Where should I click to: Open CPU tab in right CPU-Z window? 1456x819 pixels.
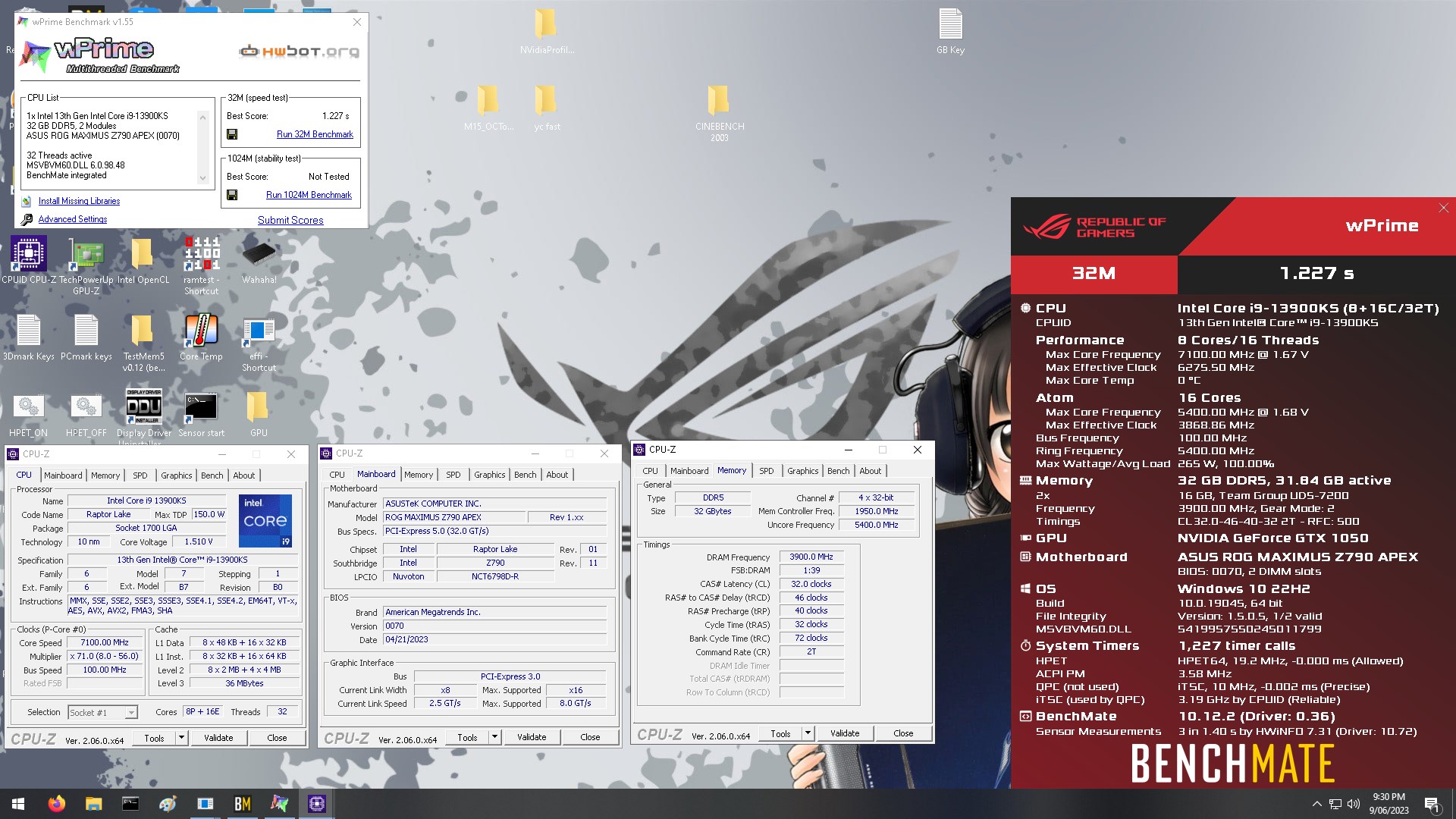click(650, 471)
